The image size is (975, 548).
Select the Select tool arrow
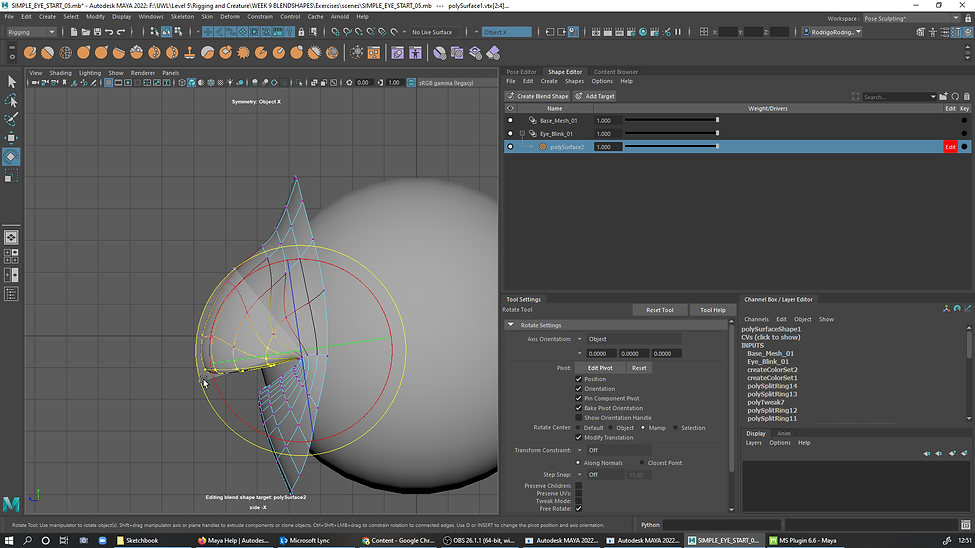(11, 81)
